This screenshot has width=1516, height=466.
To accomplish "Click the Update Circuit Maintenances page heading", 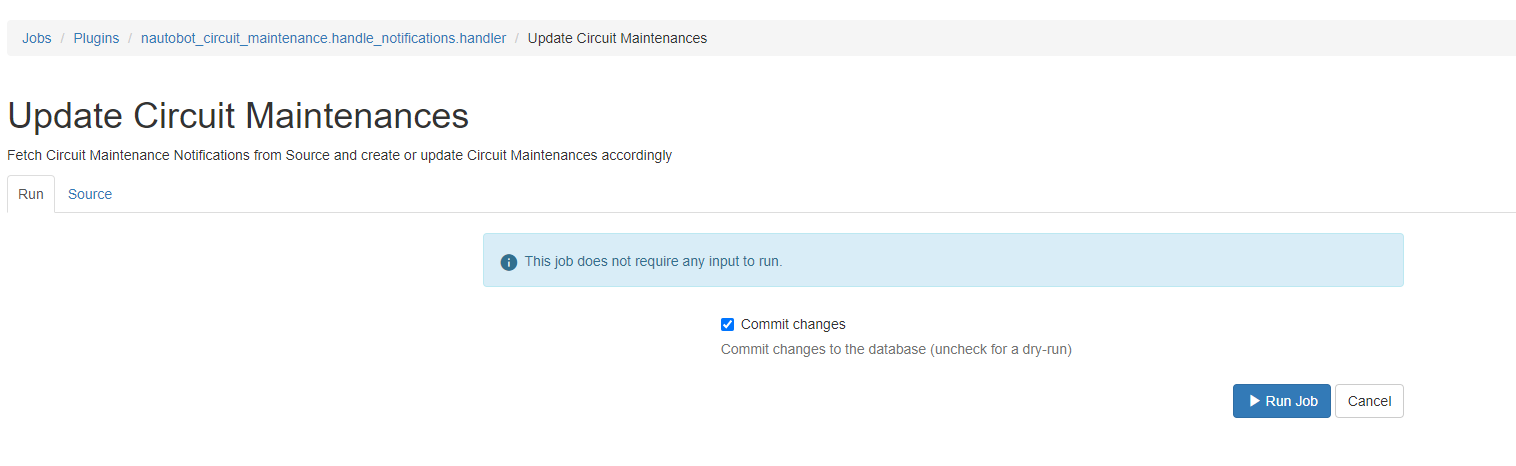I will tap(238, 116).
